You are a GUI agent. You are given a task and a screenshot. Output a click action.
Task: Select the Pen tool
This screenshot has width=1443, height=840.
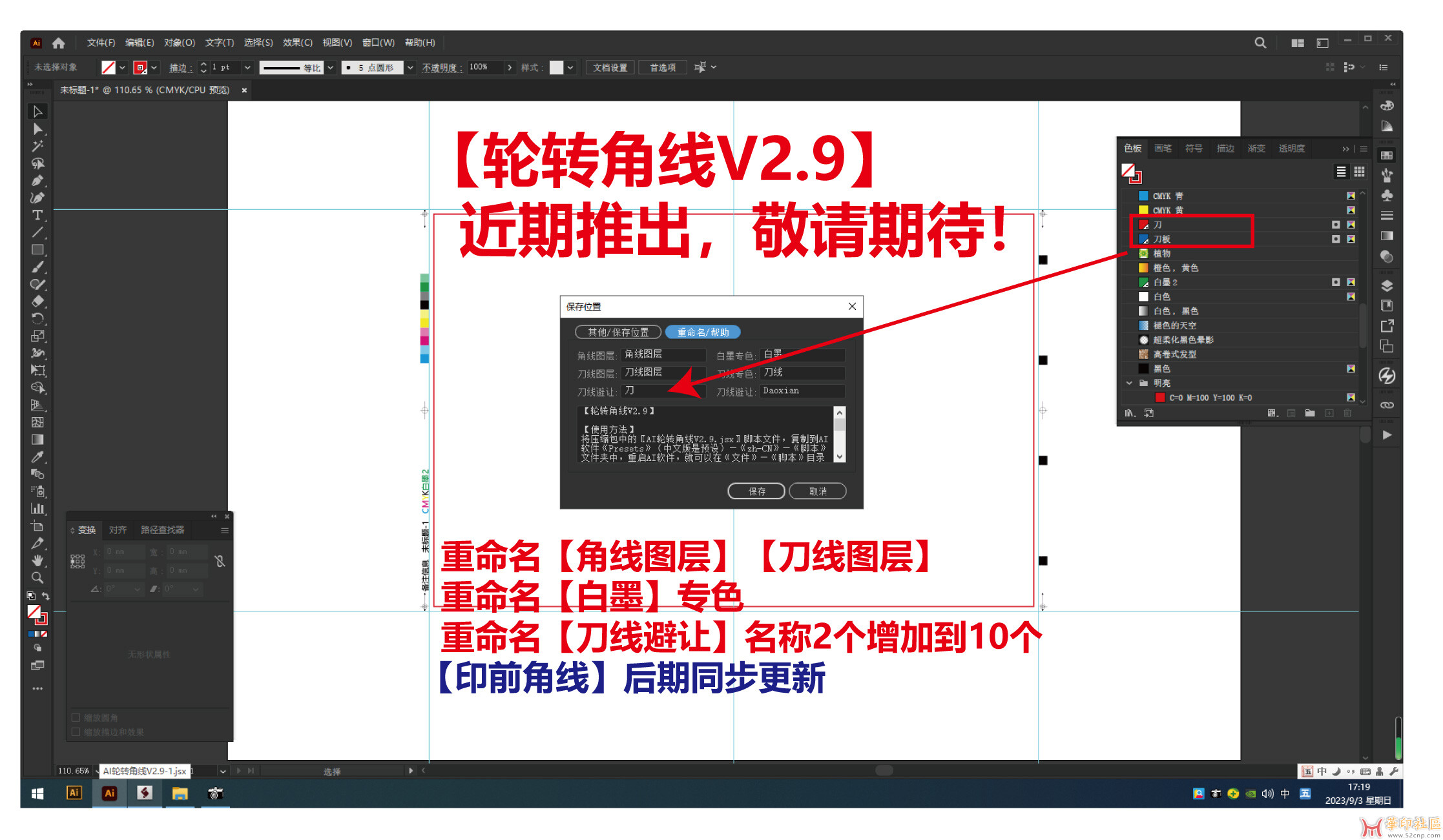click(37, 181)
